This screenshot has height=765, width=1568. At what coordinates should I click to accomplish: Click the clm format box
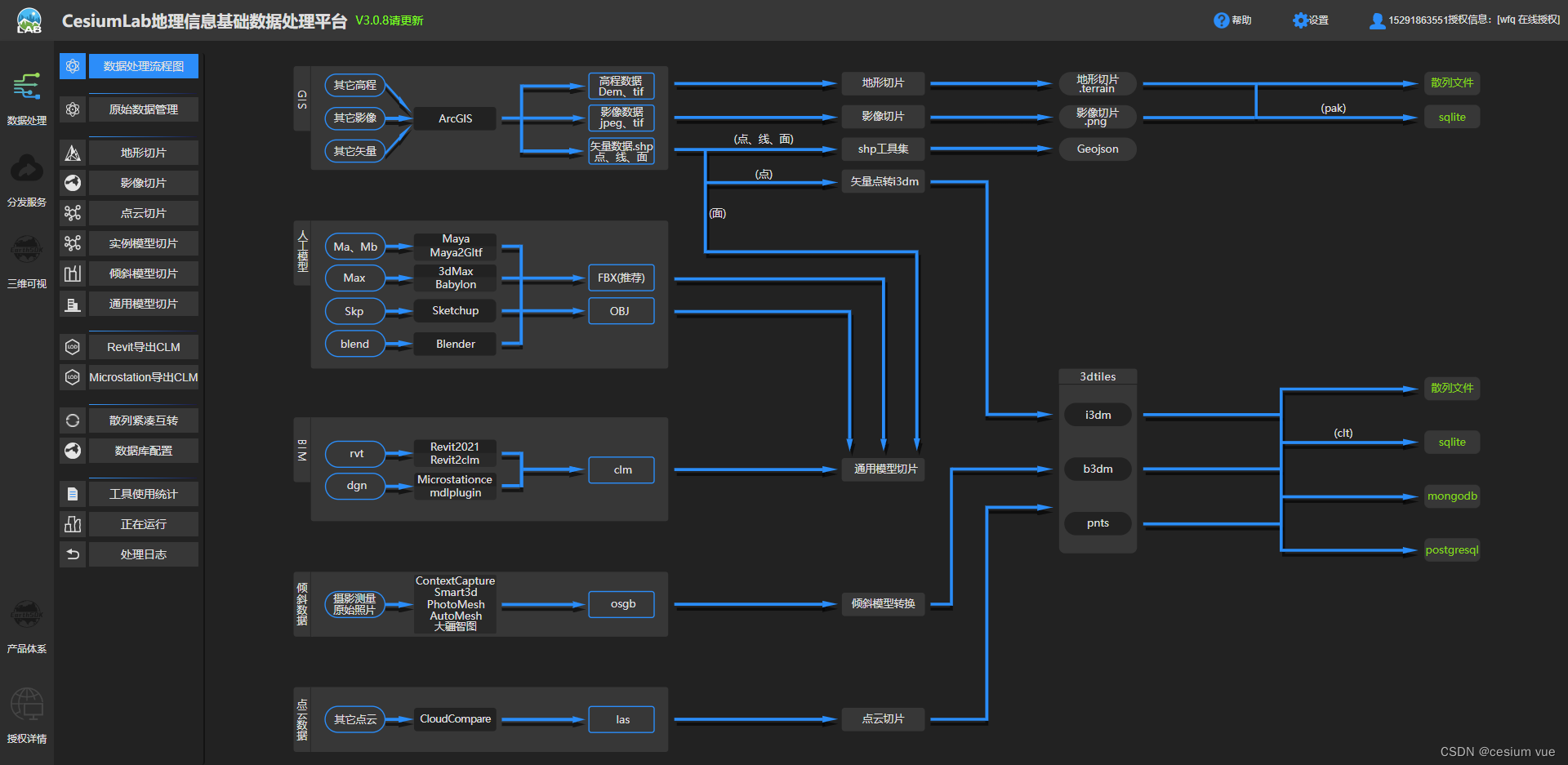pyautogui.click(x=621, y=469)
